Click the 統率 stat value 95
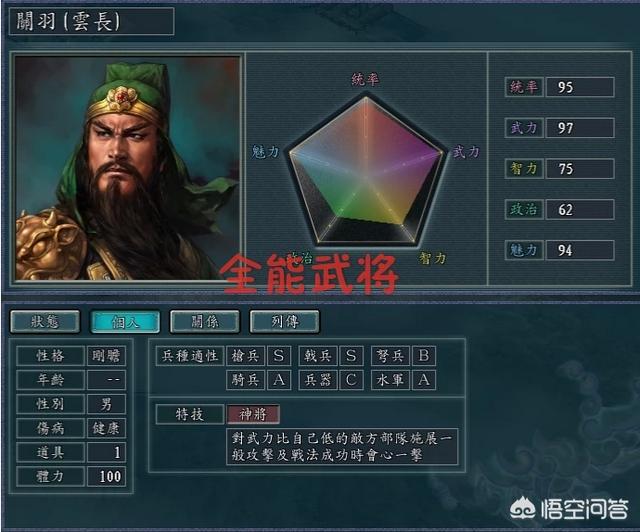Screen dimensions: 640x532 (x=580, y=87)
